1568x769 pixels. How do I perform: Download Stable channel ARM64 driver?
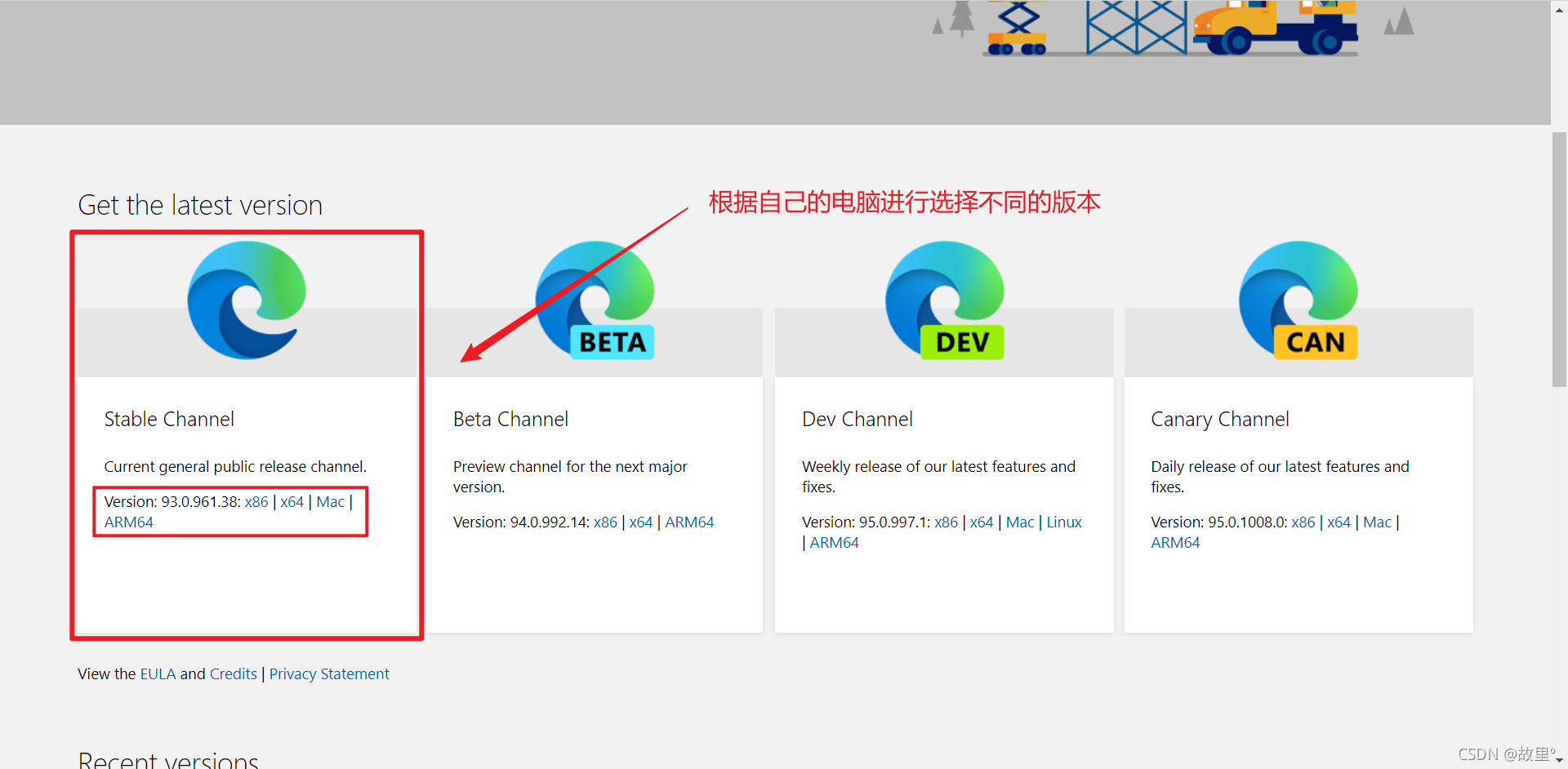(129, 522)
